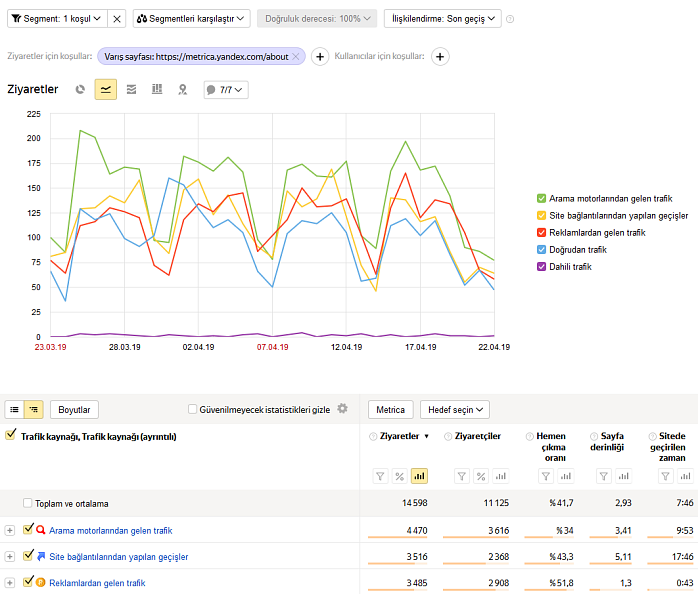The image size is (698, 594).
Task: Toggle Arama motorlarından legend checkbox
Action: [541, 199]
